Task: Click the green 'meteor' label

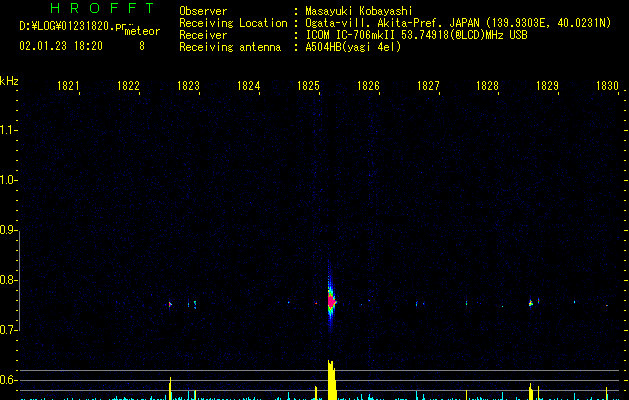Action: [142, 31]
